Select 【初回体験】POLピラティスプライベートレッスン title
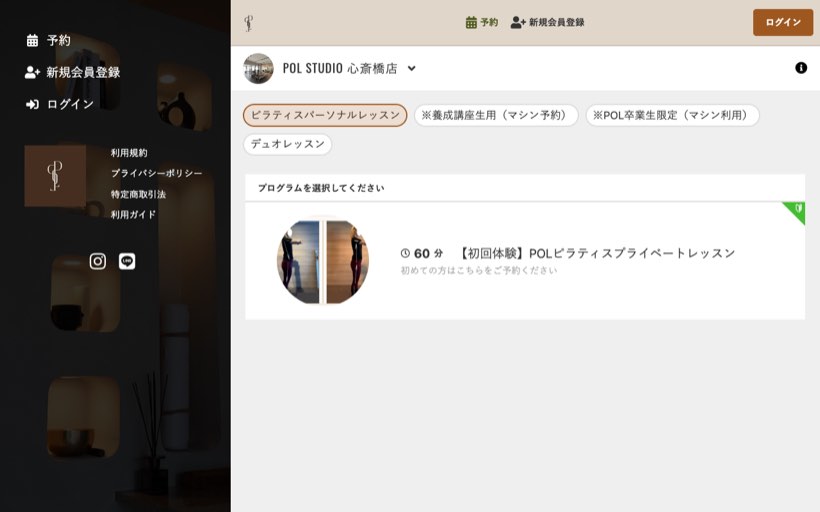The image size is (820, 512). tap(597, 253)
